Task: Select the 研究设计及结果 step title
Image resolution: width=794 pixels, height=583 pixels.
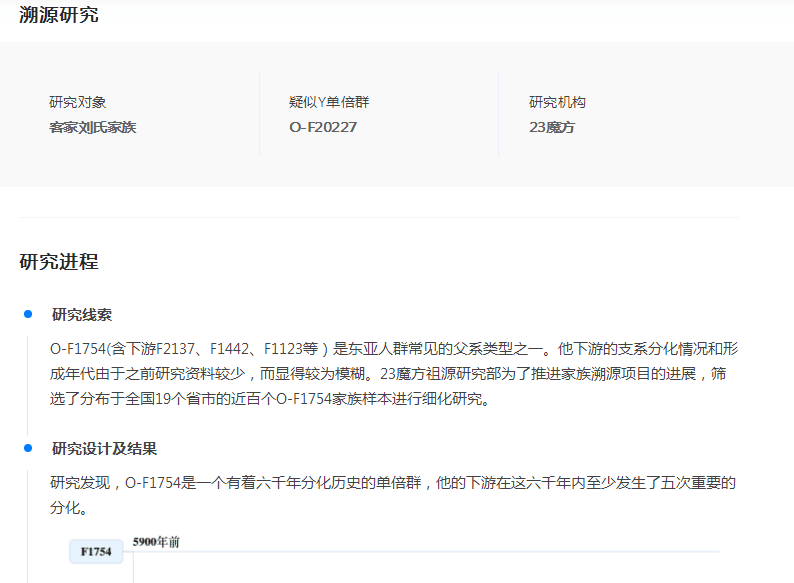Action: [104, 448]
